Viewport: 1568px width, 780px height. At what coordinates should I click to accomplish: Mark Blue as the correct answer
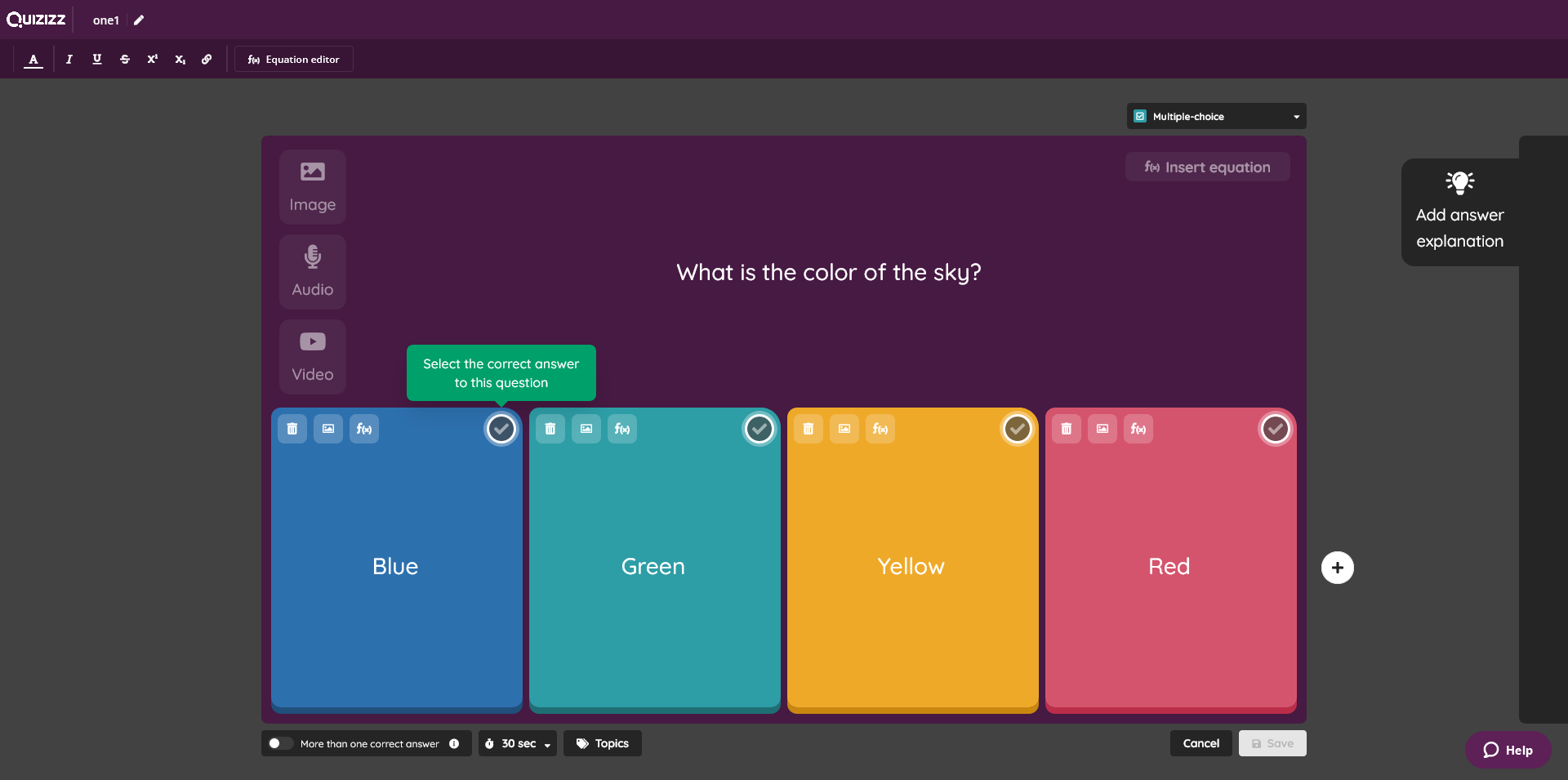pos(501,428)
